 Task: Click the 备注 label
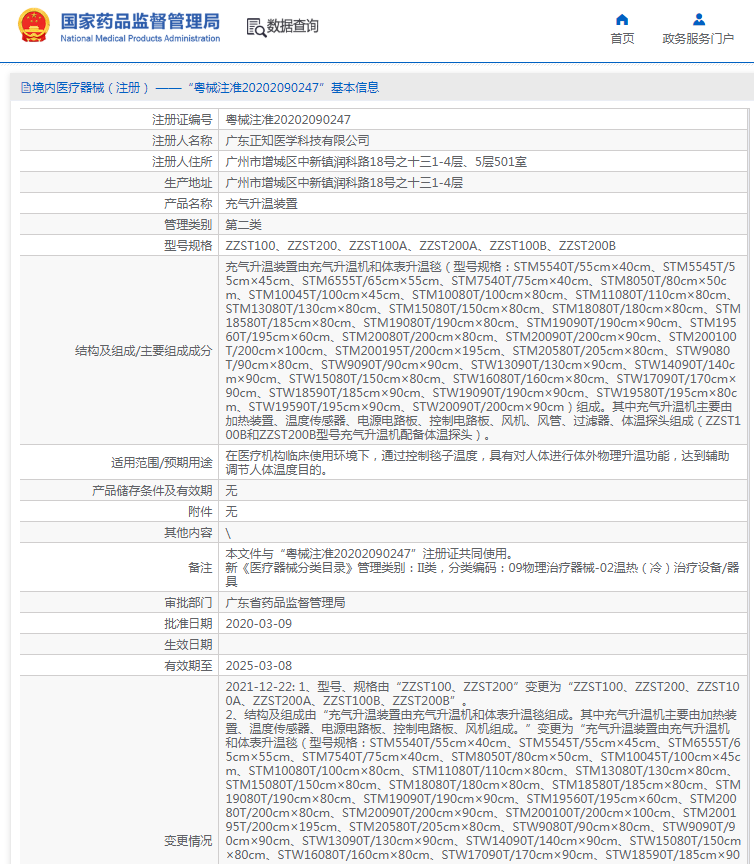[x=200, y=568]
